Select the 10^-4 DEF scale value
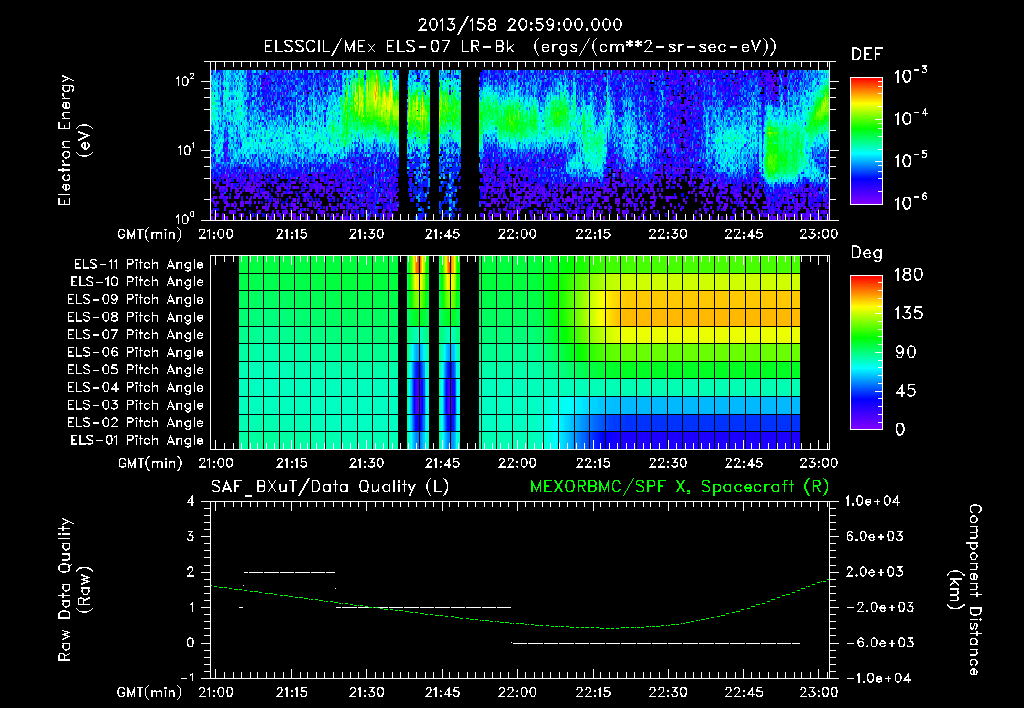Screen dimensions: 1024x708 [x=911, y=118]
